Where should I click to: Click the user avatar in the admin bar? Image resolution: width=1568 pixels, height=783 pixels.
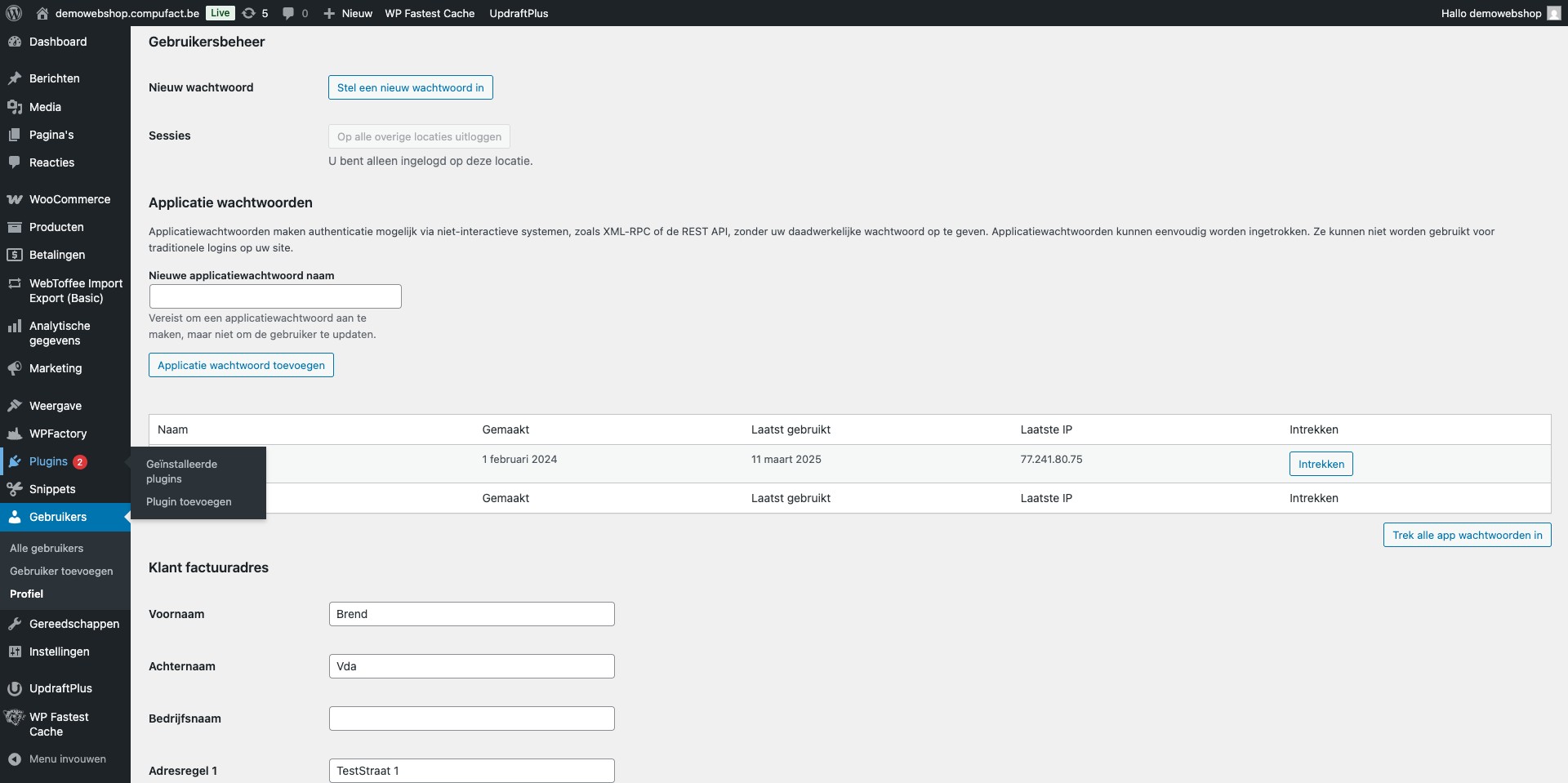pyautogui.click(x=1554, y=13)
